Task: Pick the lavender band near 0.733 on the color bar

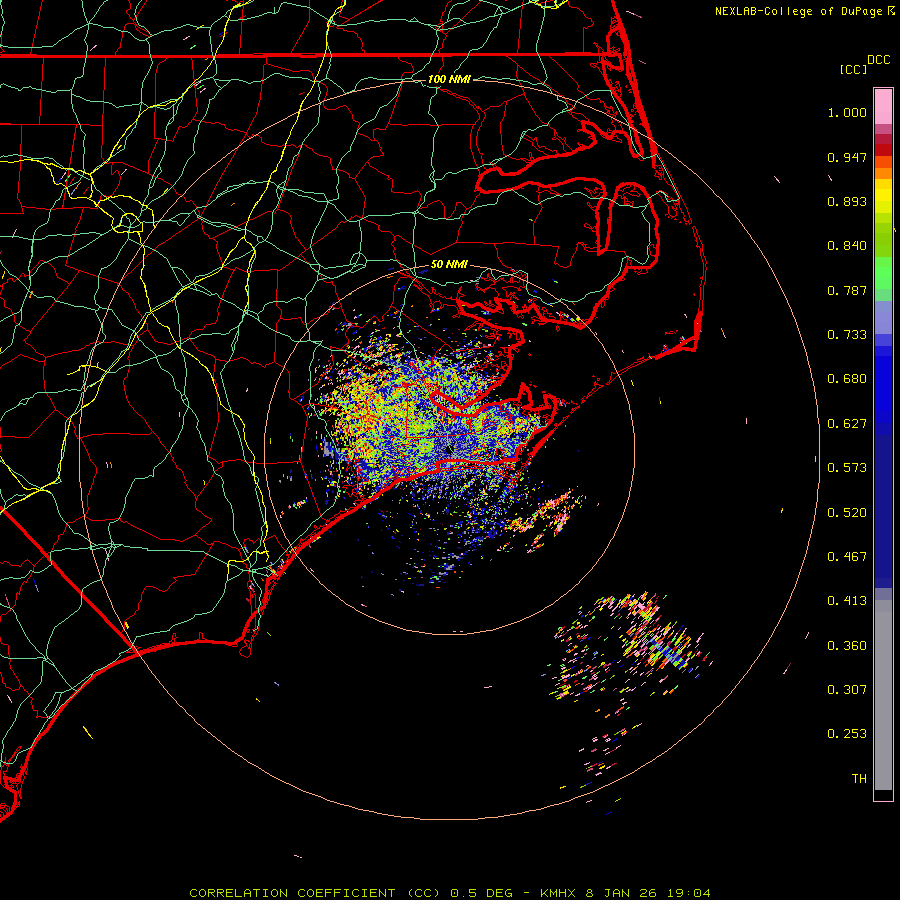Action: click(883, 318)
